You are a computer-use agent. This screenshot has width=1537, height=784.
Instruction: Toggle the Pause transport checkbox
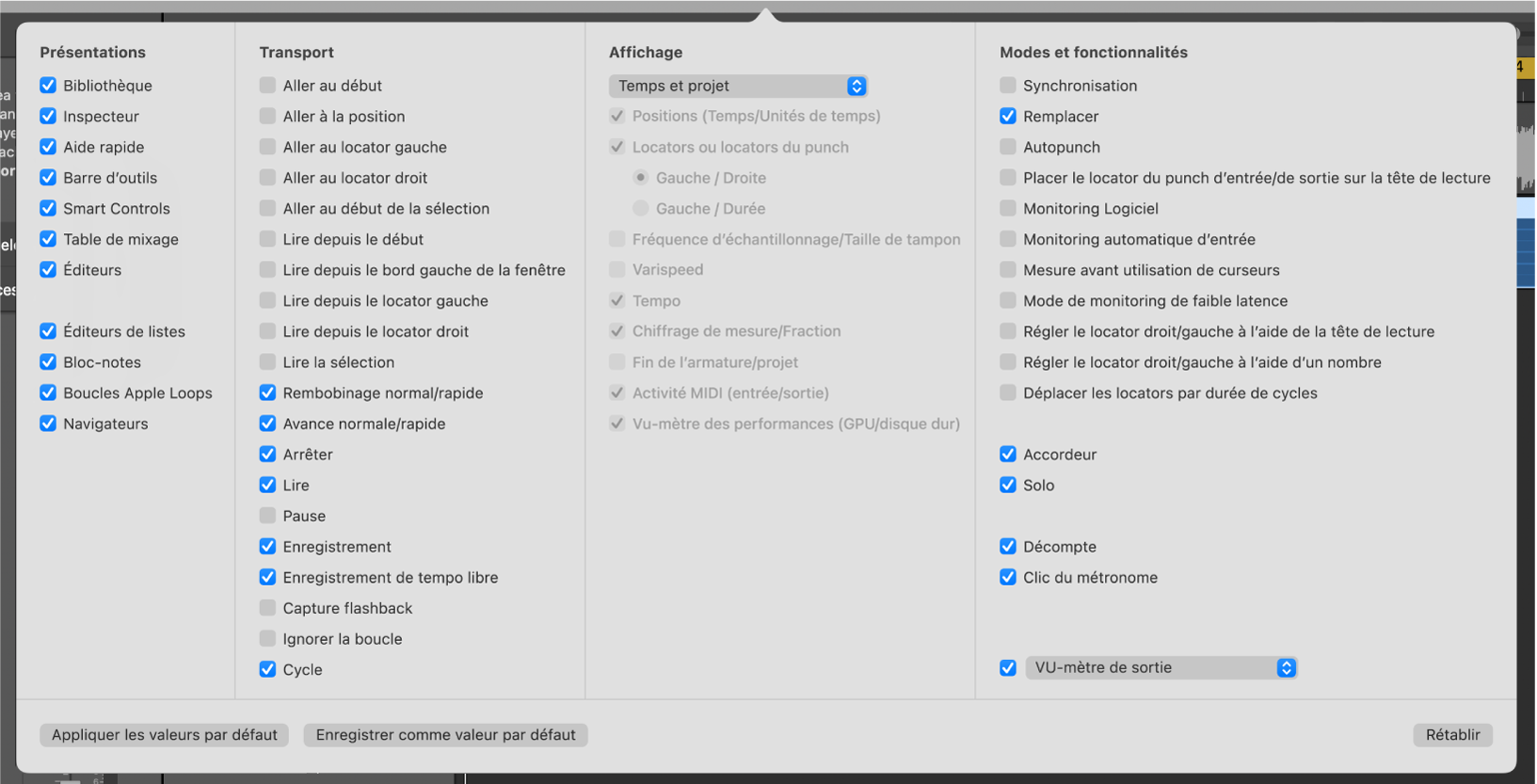tap(268, 516)
